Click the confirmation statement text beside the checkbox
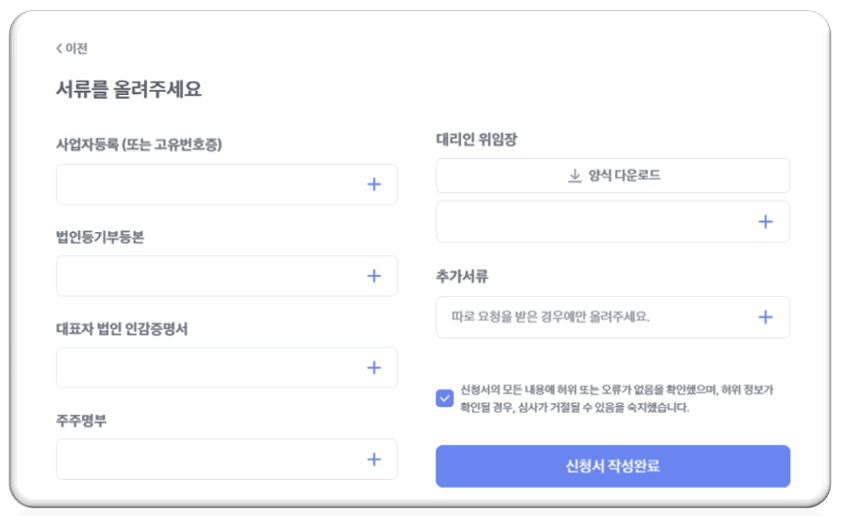The height and width of the screenshot is (516, 849). [616, 398]
